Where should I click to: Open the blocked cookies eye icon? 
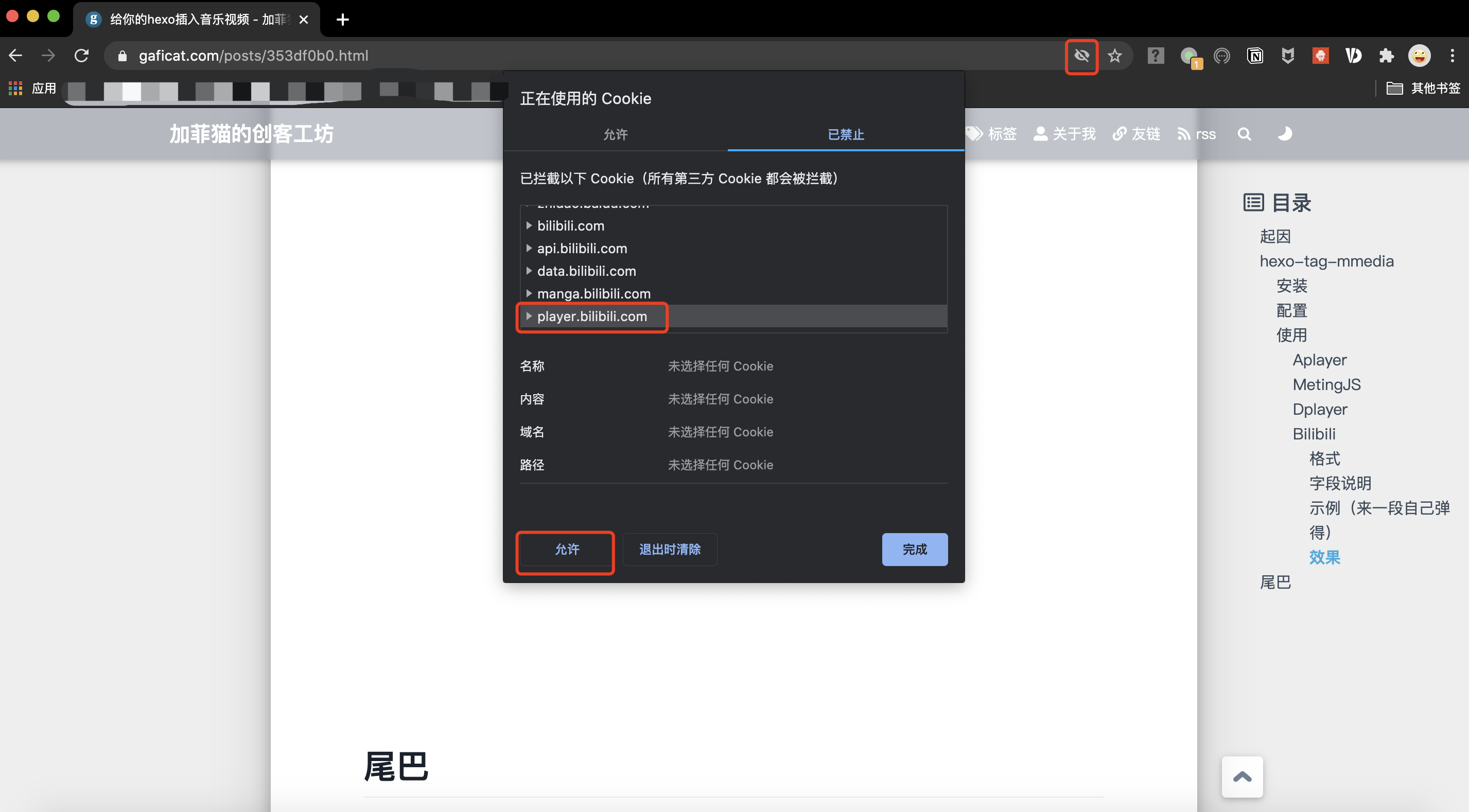coord(1081,55)
